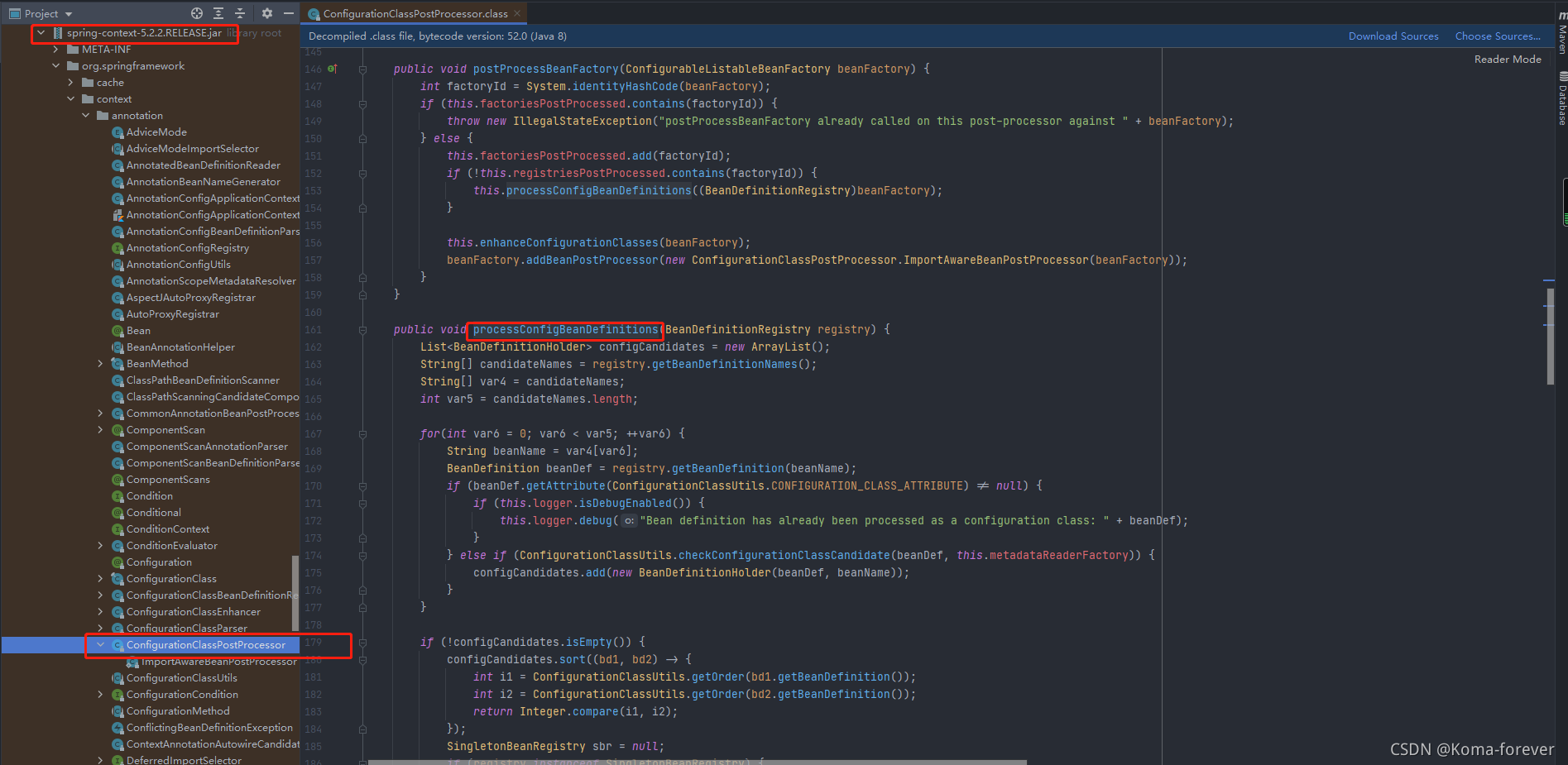This screenshot has height=765, width=1568.
Task: Expand the META-INF folder
Action: point(55,50)
